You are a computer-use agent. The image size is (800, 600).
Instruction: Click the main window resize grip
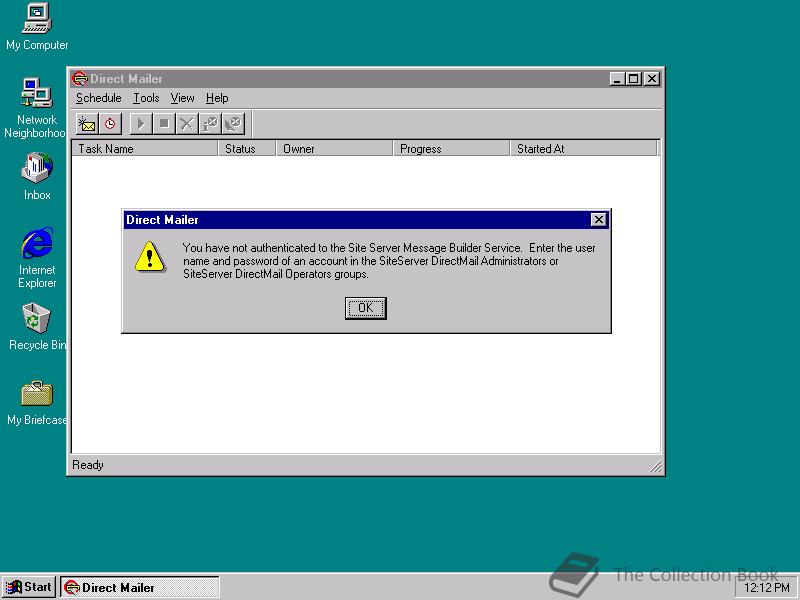655,466
